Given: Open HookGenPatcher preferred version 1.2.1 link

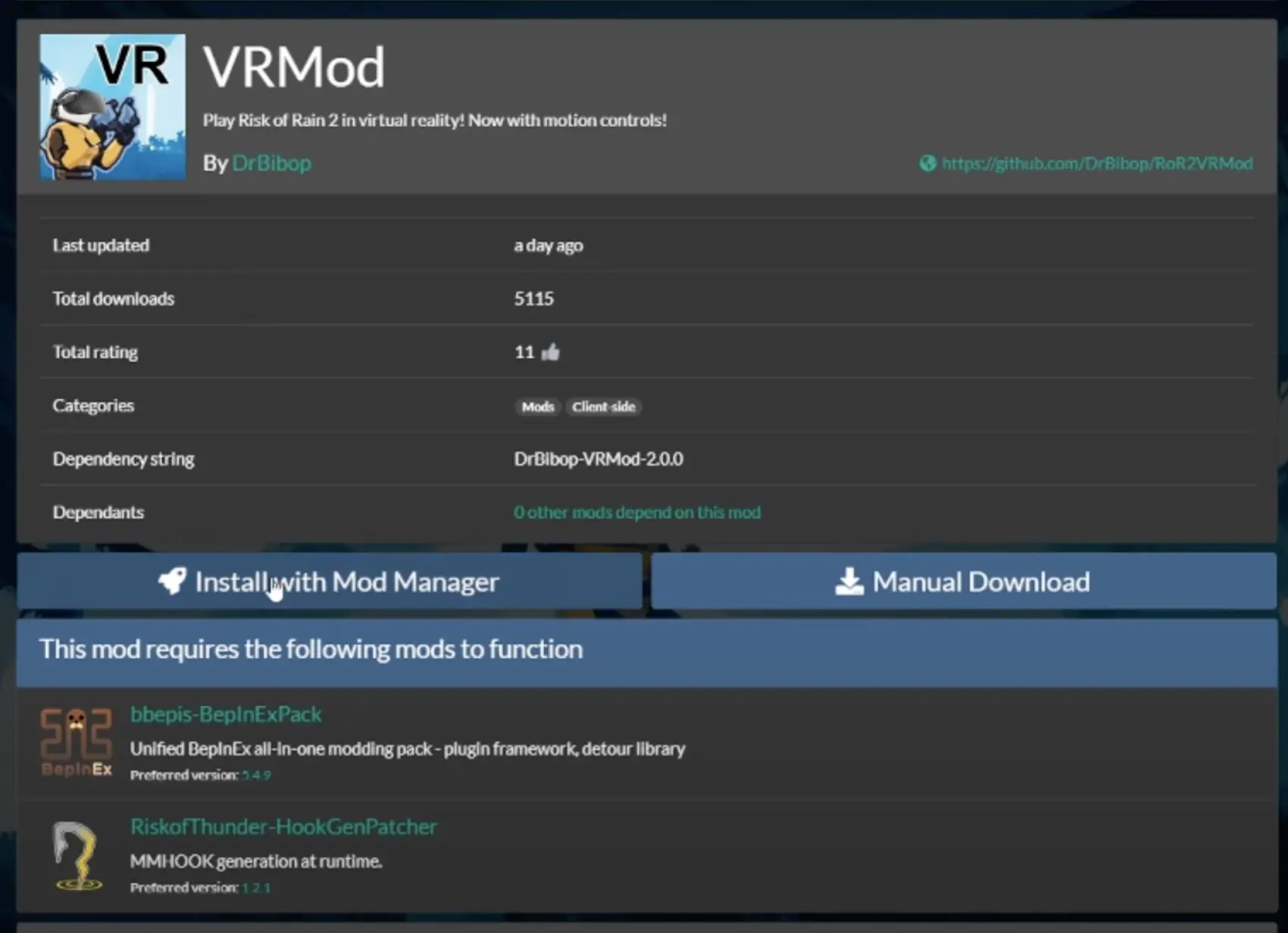Looking at the screenshot, I should pyautogui.click(x=256, y=888).
